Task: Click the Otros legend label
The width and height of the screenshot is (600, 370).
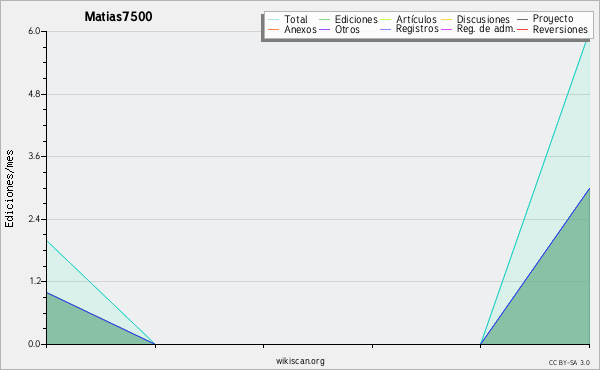Action: [x=347, y=29]
